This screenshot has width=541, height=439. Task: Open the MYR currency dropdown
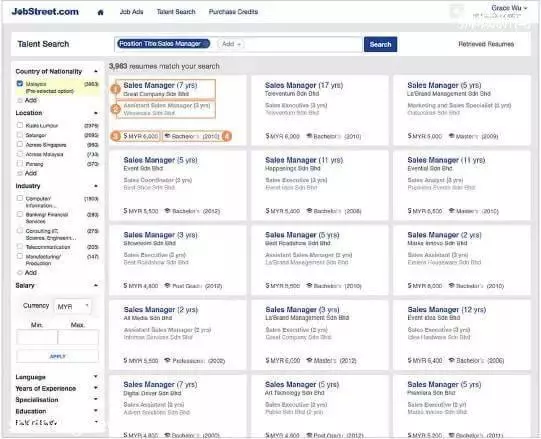pos(73,306)
